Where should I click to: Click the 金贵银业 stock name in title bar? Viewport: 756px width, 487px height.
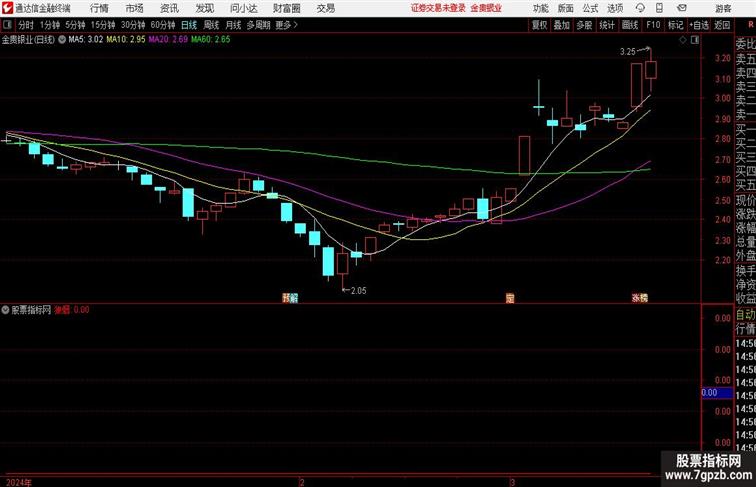486,8
